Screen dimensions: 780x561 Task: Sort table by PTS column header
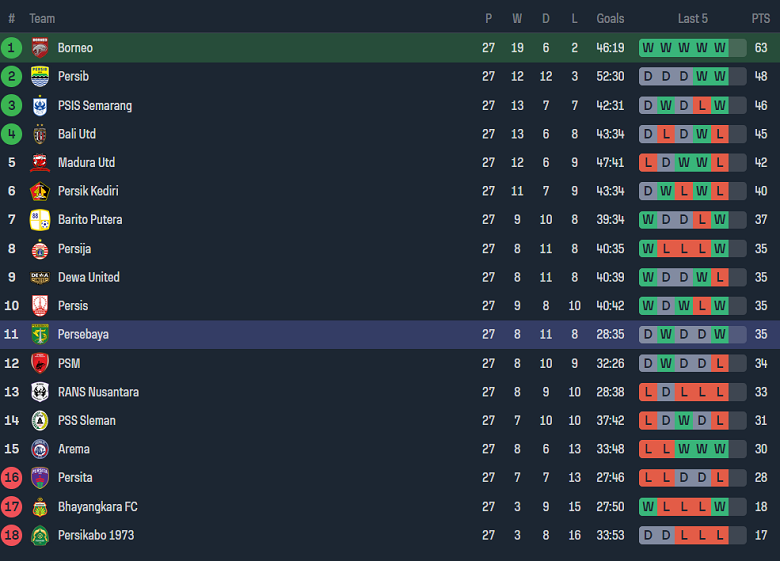(761, 18)
